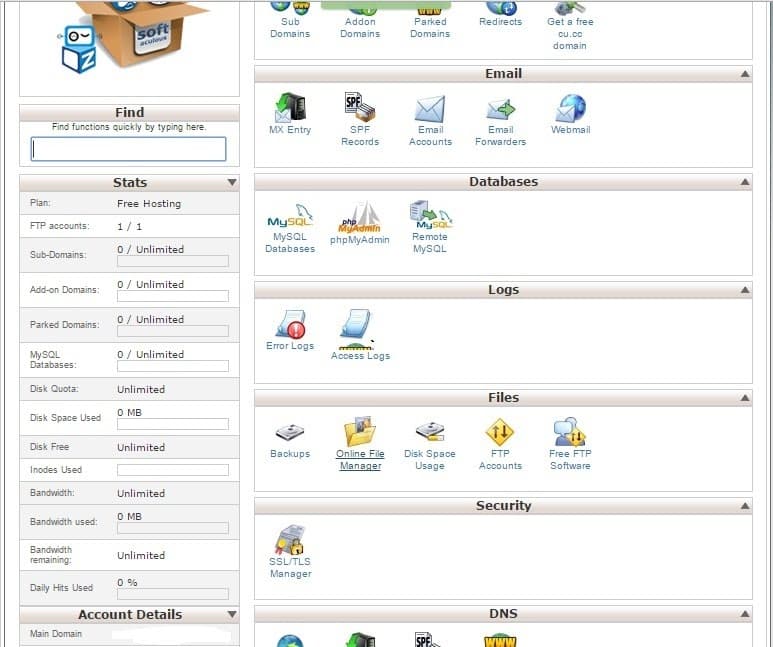Collapse the Logs section arrow
This screenshot has width=773, height=647.
click(x=745, y=290)
